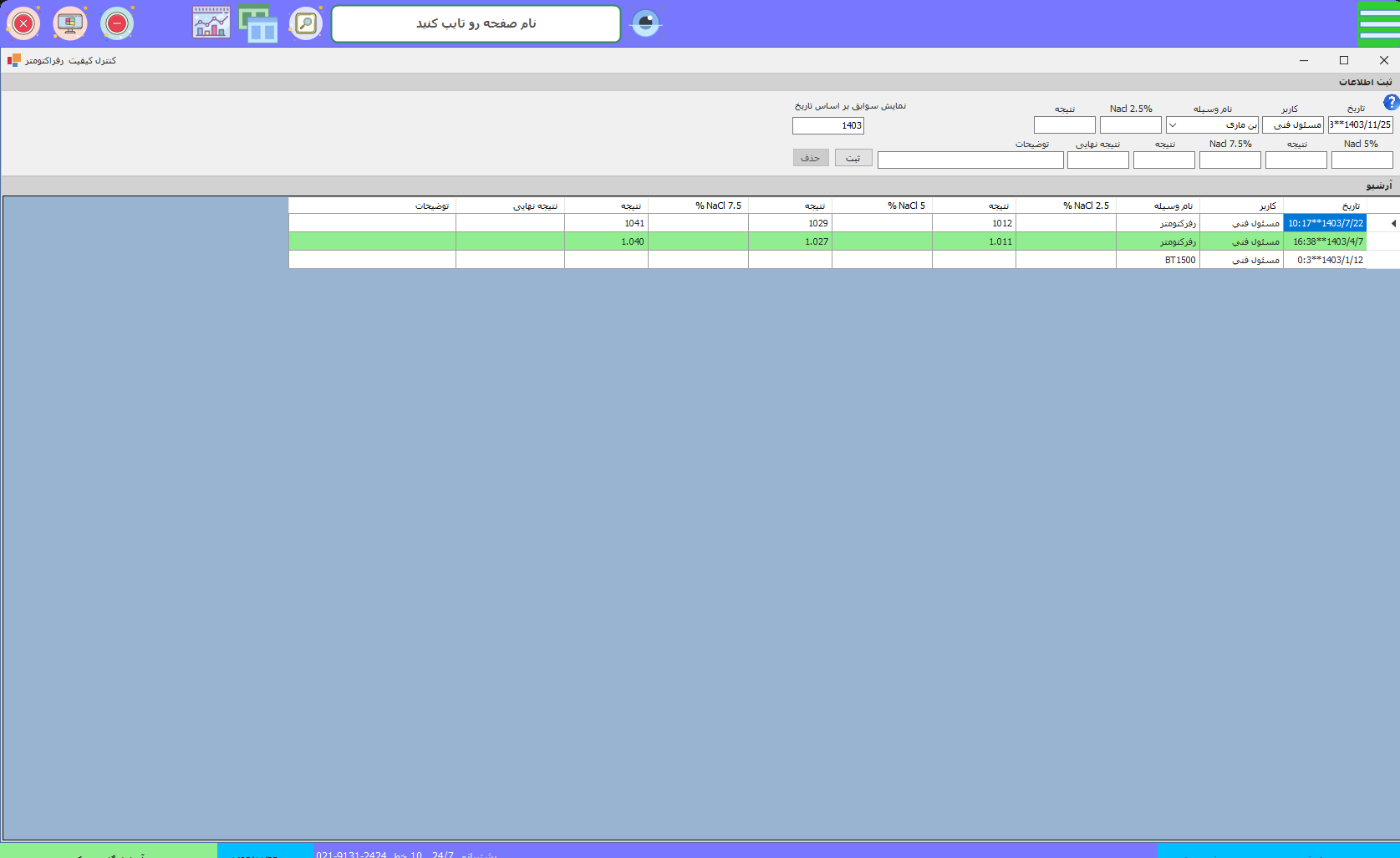Click the eye icon beside the search box

point(645,23)
